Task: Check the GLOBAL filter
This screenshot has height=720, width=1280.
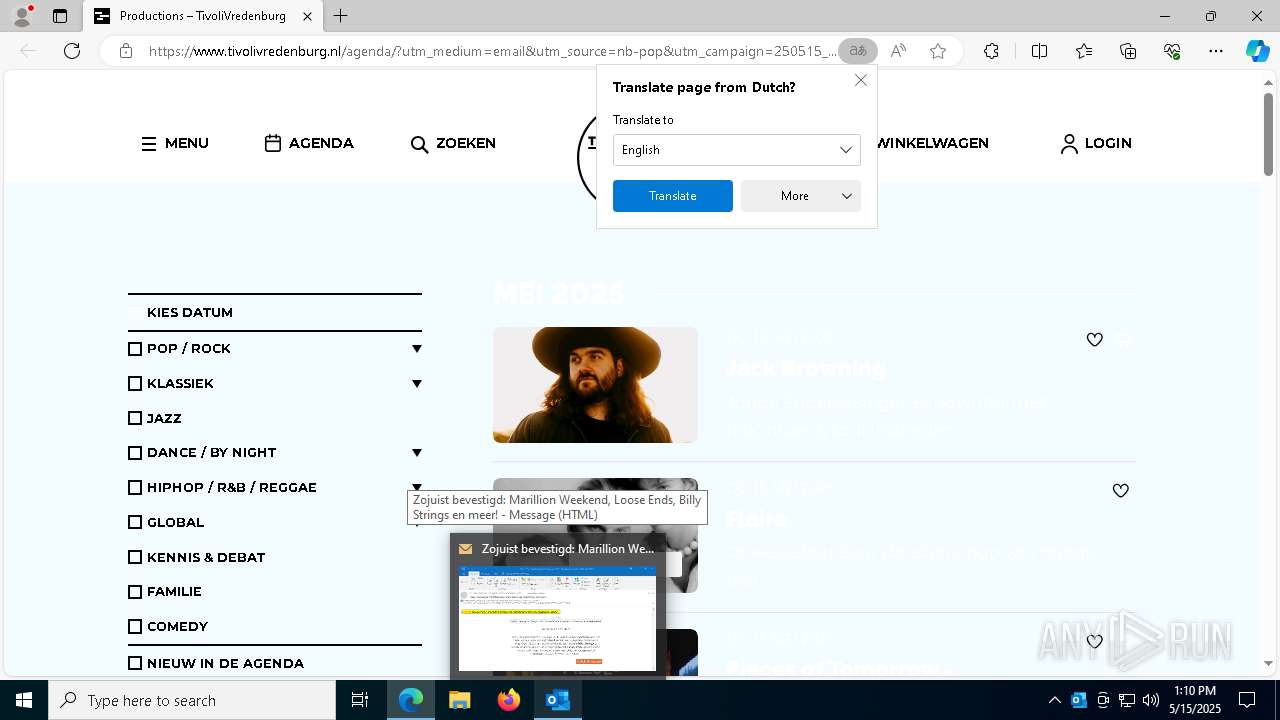Action: pos(135,522)
